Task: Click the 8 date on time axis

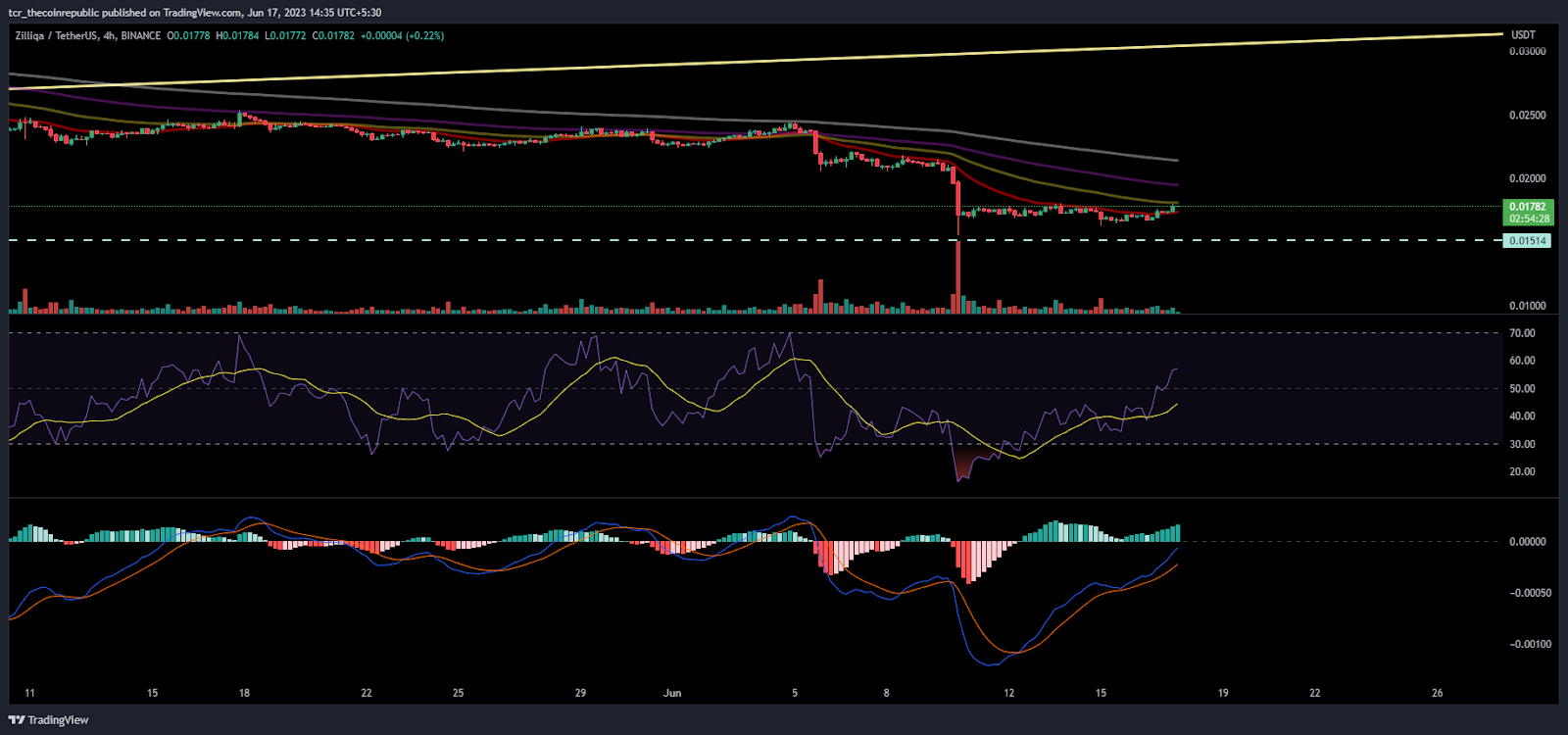Action: tap(887, 693)
